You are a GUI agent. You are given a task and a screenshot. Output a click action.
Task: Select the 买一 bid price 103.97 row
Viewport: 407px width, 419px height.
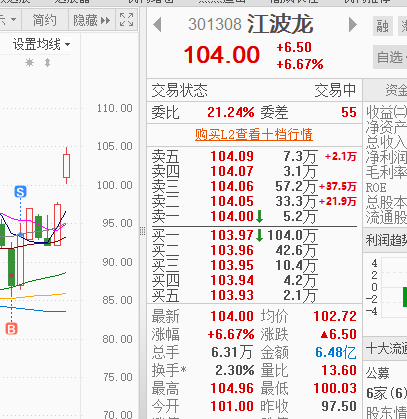(254, 236)
